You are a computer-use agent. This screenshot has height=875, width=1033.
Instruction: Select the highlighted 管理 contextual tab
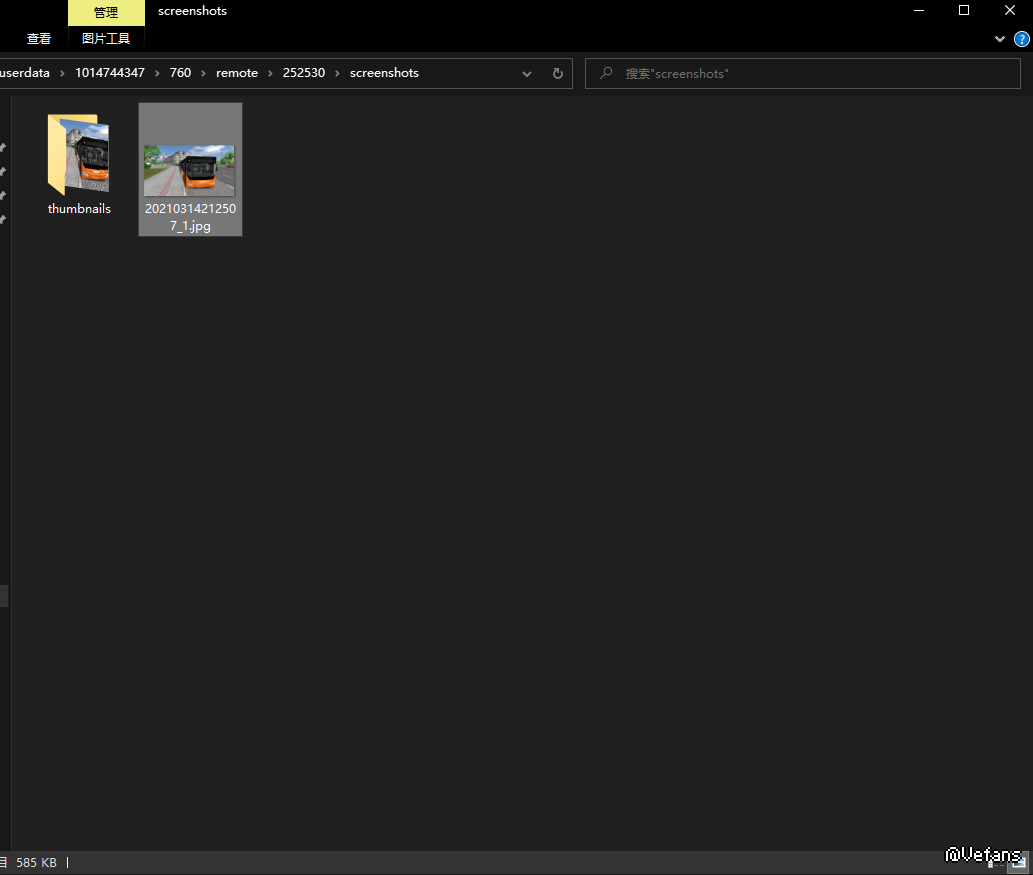tap(106, 13)
